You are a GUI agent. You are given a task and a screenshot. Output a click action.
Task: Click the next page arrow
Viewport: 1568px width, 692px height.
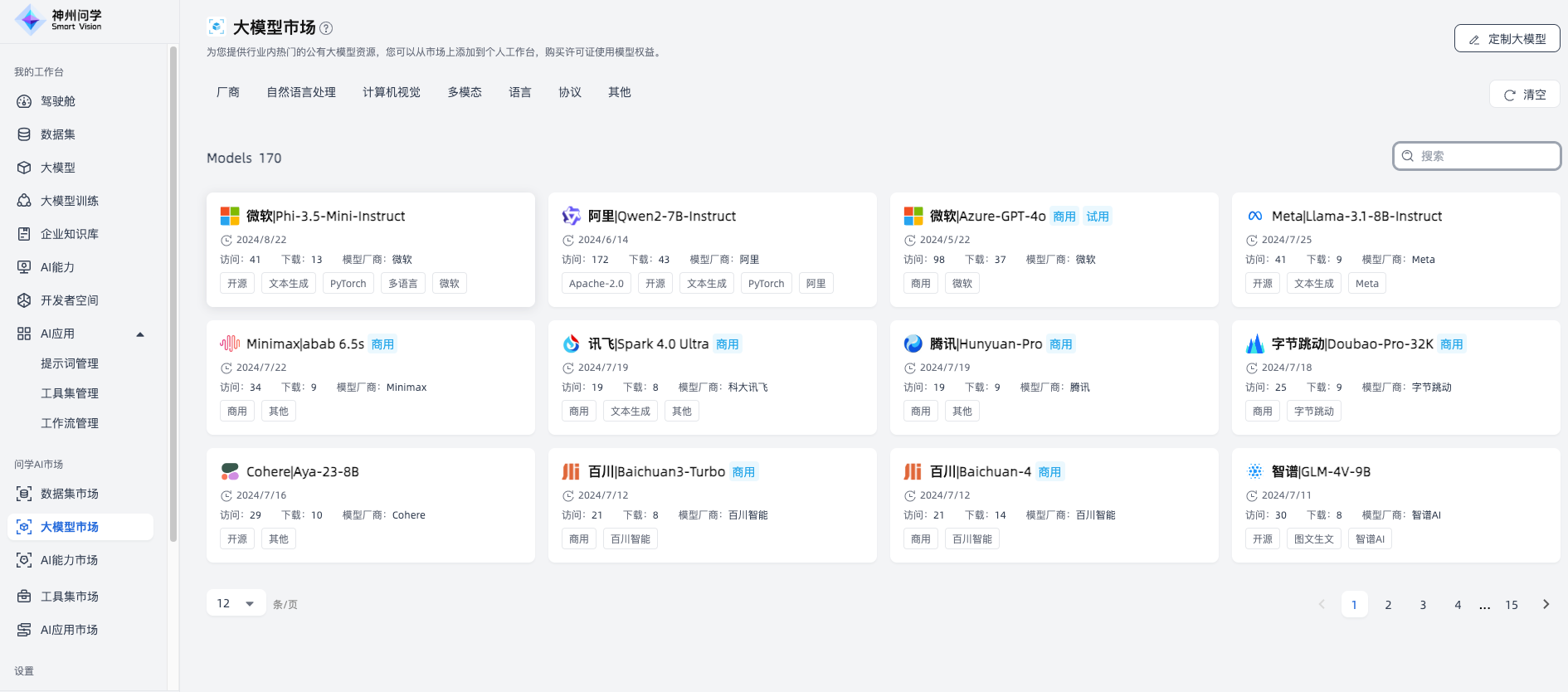(x=1546, y=604)
